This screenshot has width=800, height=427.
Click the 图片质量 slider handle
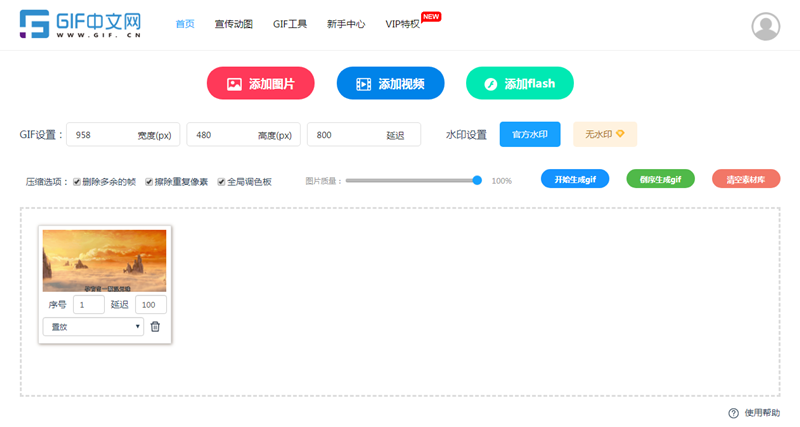(477, 180)
